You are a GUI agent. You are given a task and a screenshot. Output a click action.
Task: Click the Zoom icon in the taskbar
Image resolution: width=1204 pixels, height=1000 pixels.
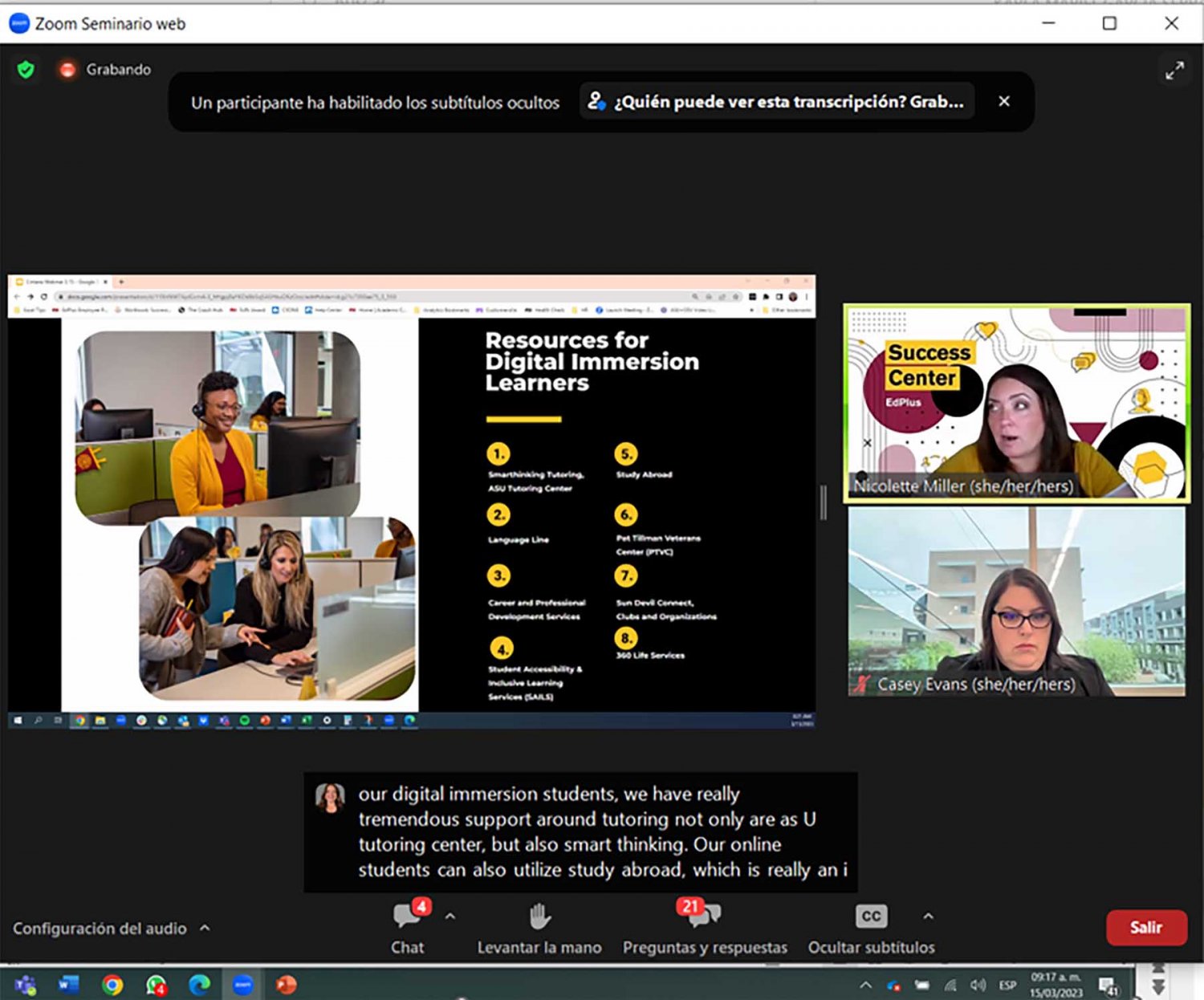pos(242,984)
